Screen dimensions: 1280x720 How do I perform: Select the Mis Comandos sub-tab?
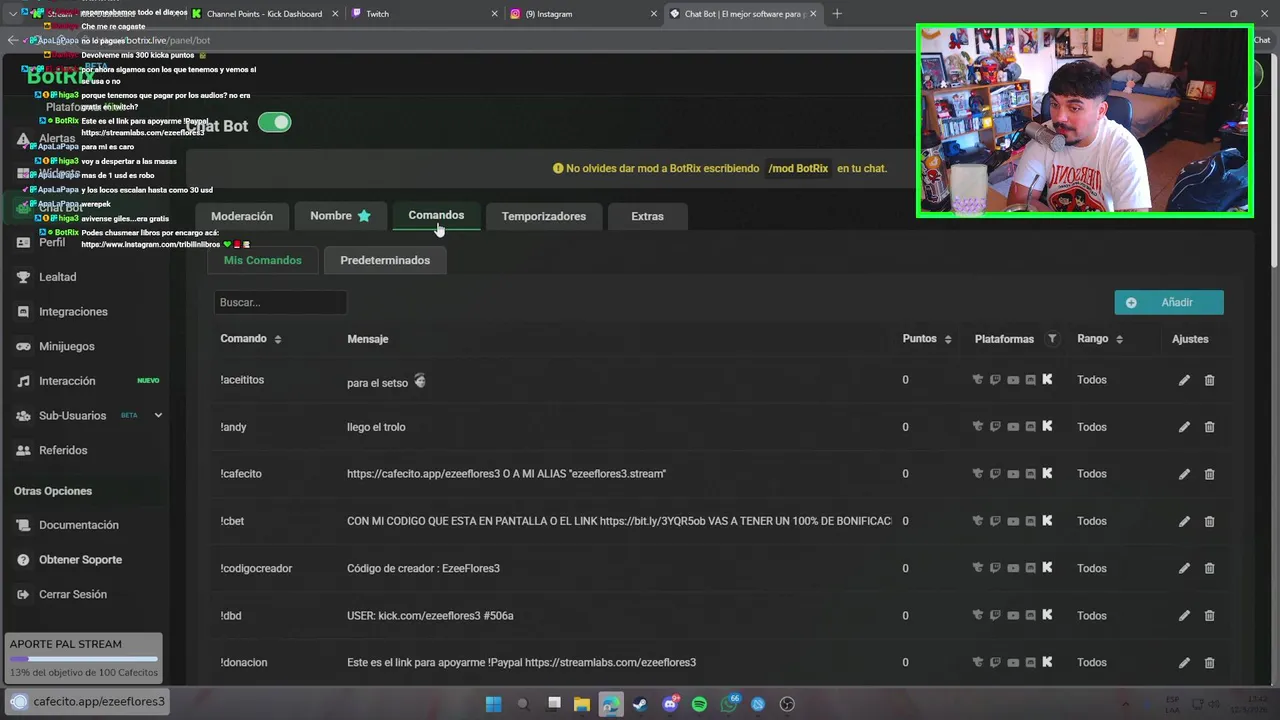(262, 260)
